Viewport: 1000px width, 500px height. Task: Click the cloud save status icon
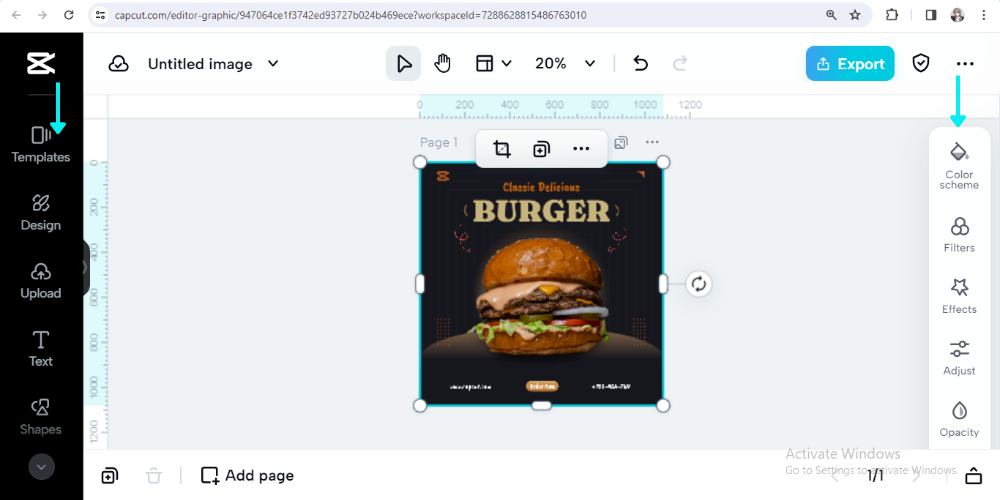tap(119, 64)
